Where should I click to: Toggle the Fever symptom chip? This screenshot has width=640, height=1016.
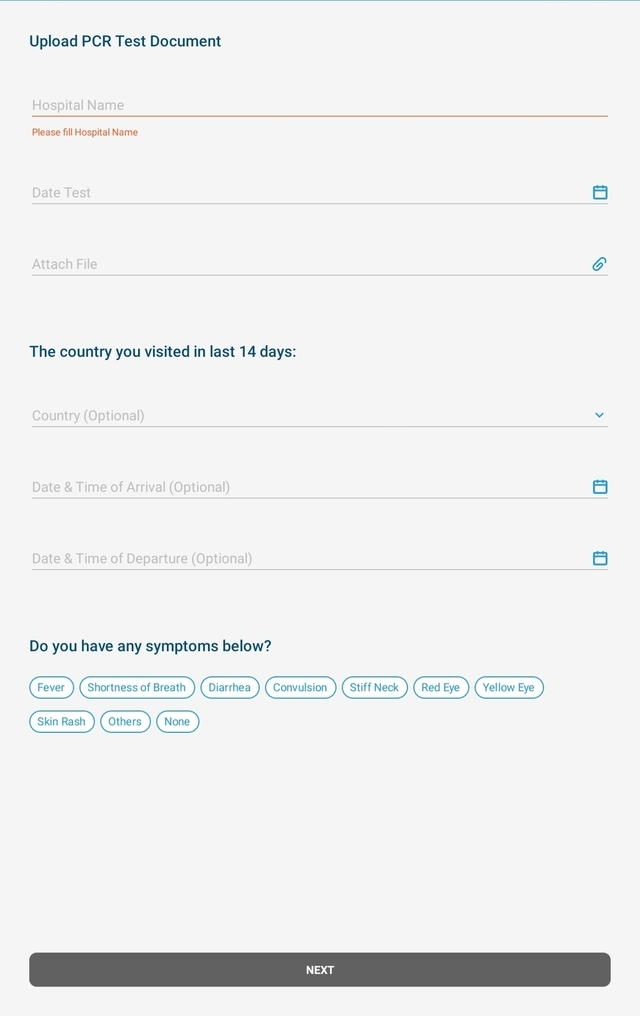point(51,688)
